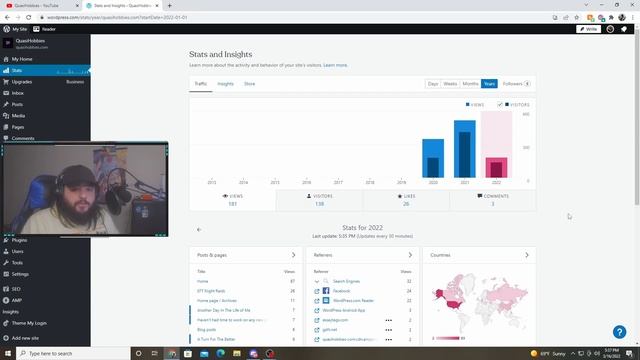The image size is (640, 360).
Task: Select the Days period
Action: (x=433, y=84)
